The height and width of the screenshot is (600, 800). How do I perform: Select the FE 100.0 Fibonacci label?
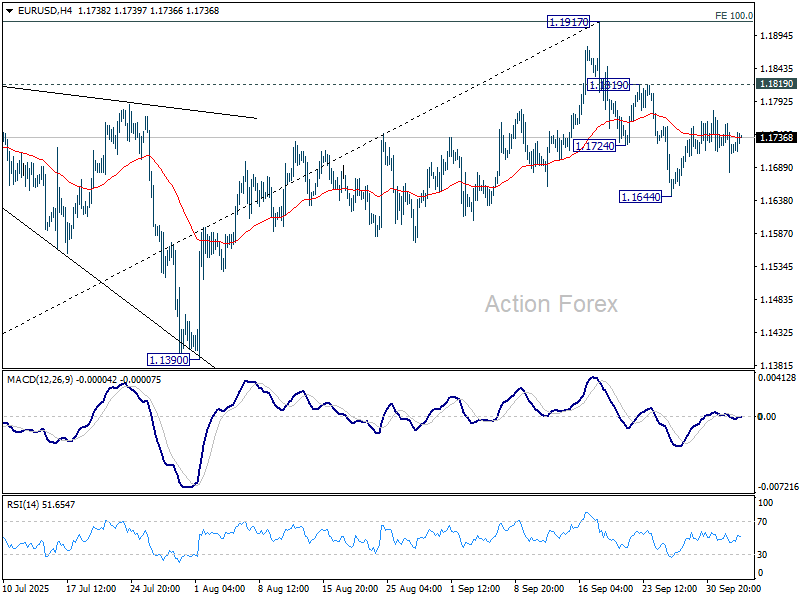pos(733,16)
